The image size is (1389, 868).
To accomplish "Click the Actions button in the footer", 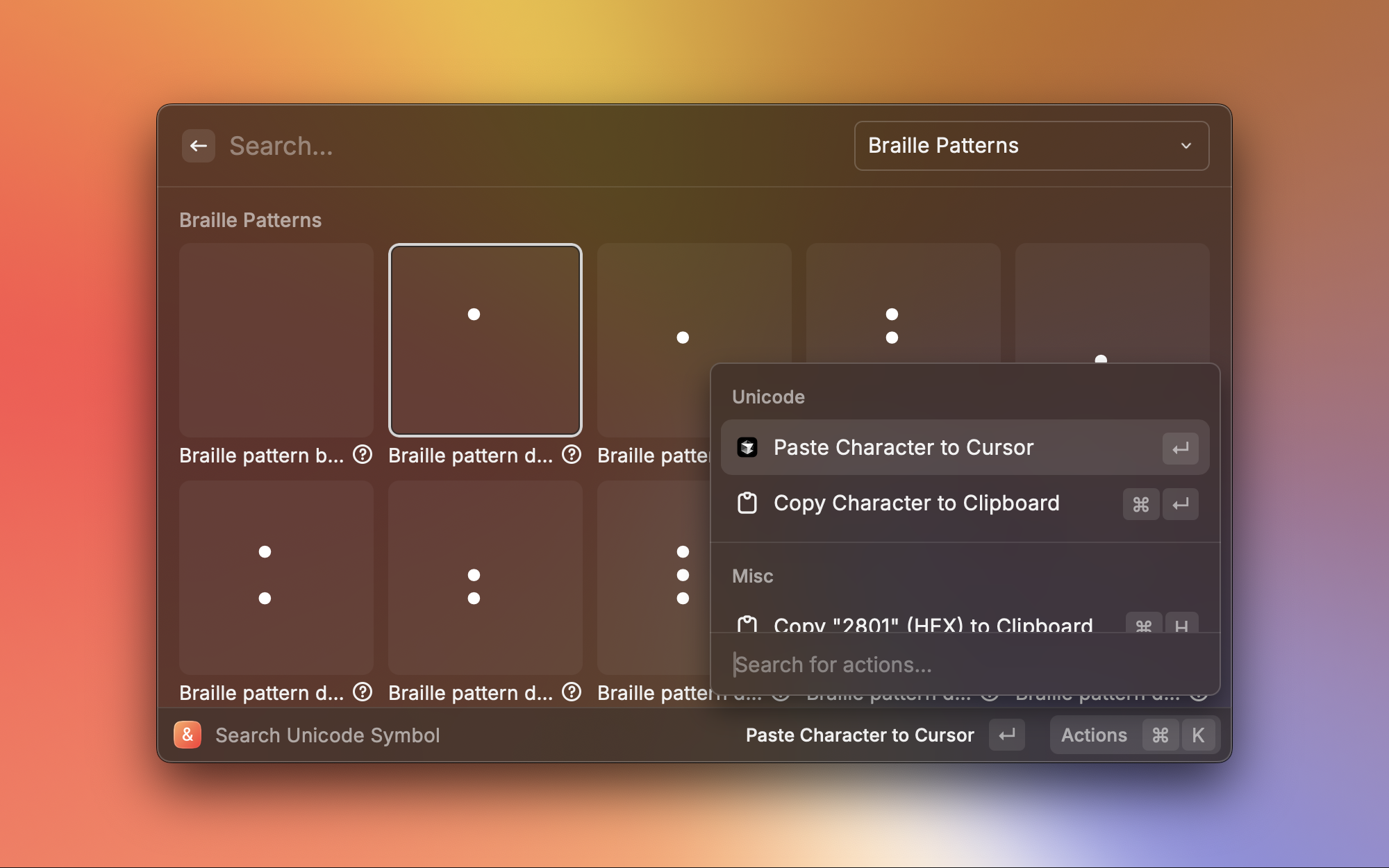I will pos(1094,735).
